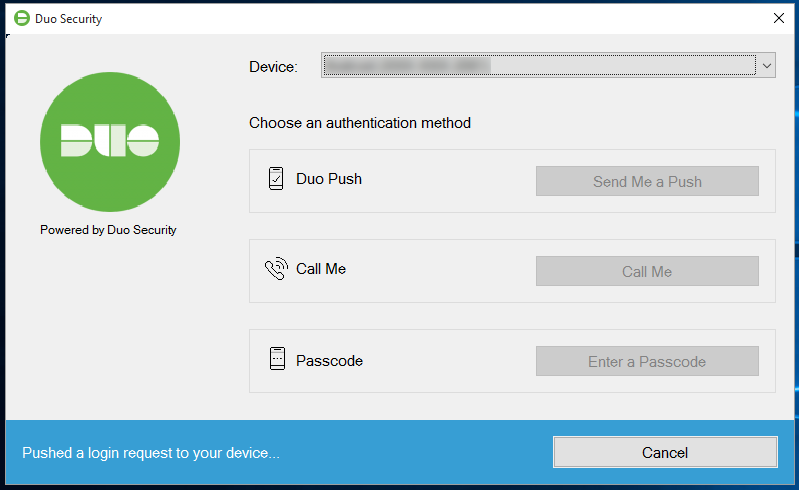
Task: Click the "Pushed a login request" status message
Action: tap(151, 453)
